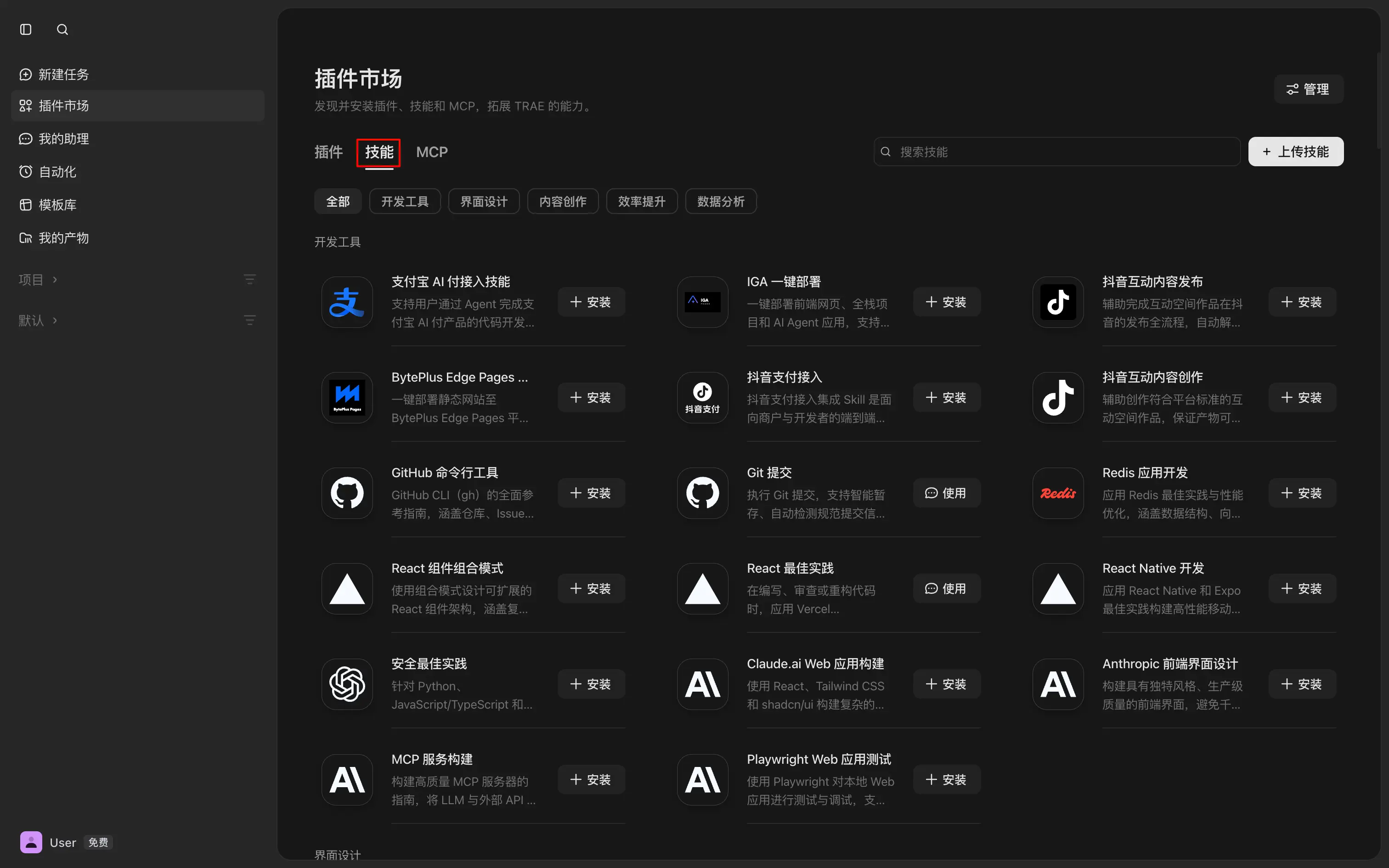Image resolution: width=1389 pixels, height=868 pixels.
Task: Filter skills by 开发工具 category
Action: coord(405,202)
